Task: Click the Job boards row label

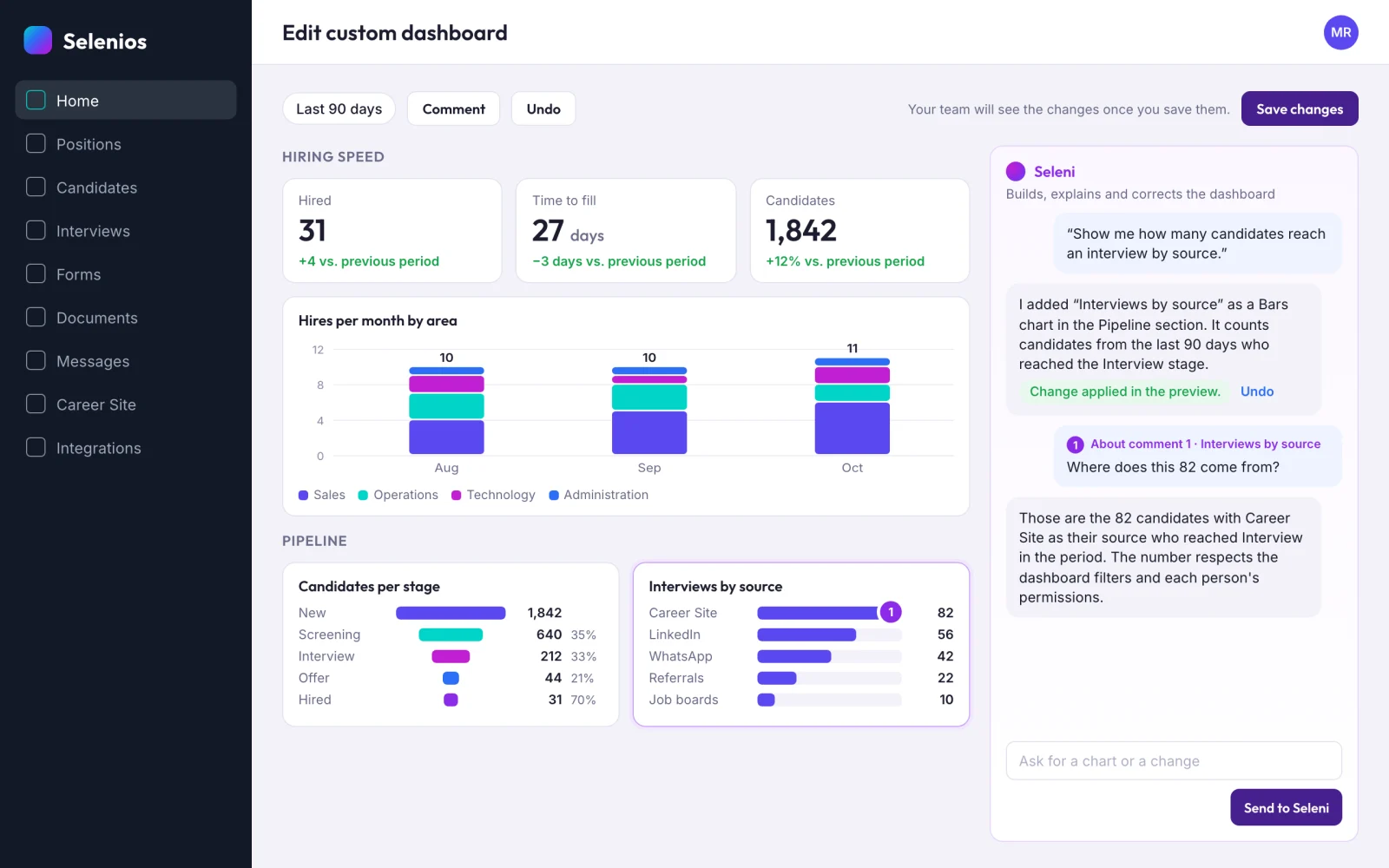Action: point(683,700)
